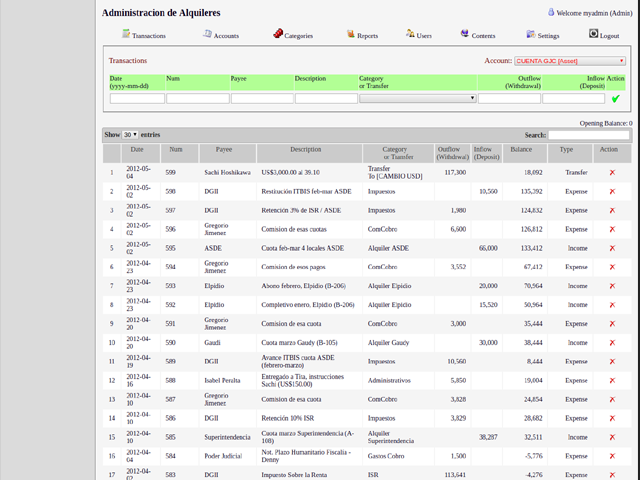Click green checkmark to add transaction
This screenshot has width=640, height=480.
coord(616,98)
